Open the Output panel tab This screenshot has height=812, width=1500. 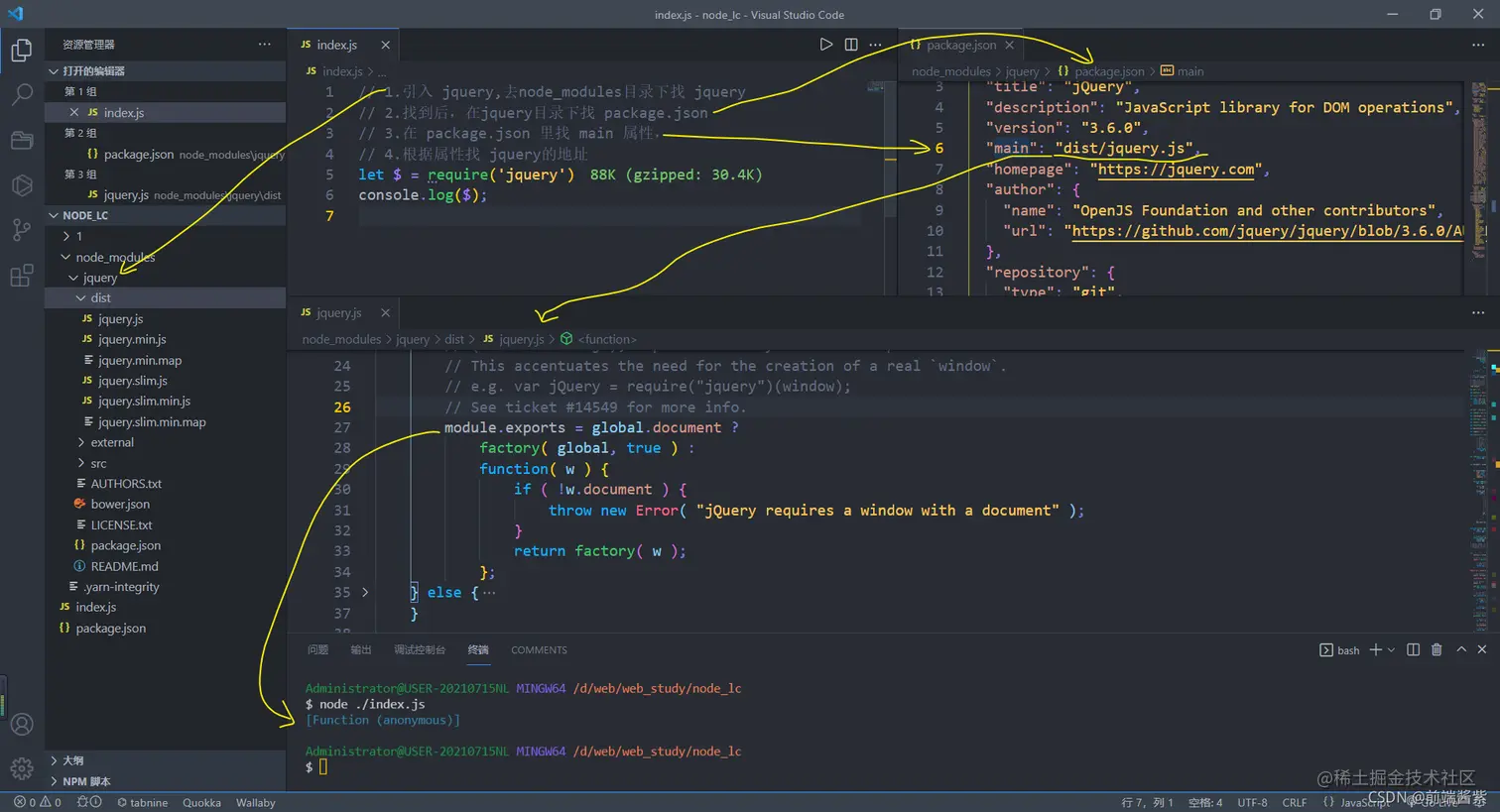(361, 649)
